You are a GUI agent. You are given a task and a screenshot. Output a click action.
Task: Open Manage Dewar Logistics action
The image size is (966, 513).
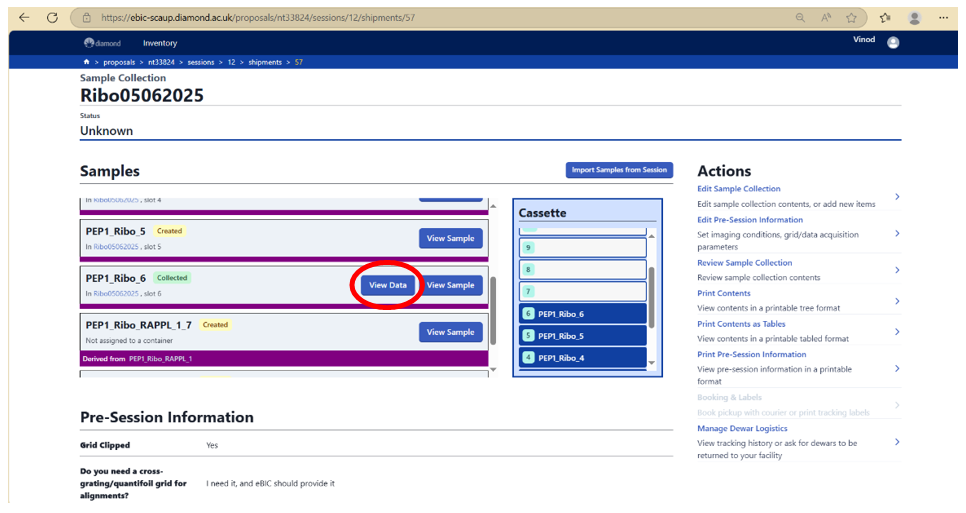[742, 429]
